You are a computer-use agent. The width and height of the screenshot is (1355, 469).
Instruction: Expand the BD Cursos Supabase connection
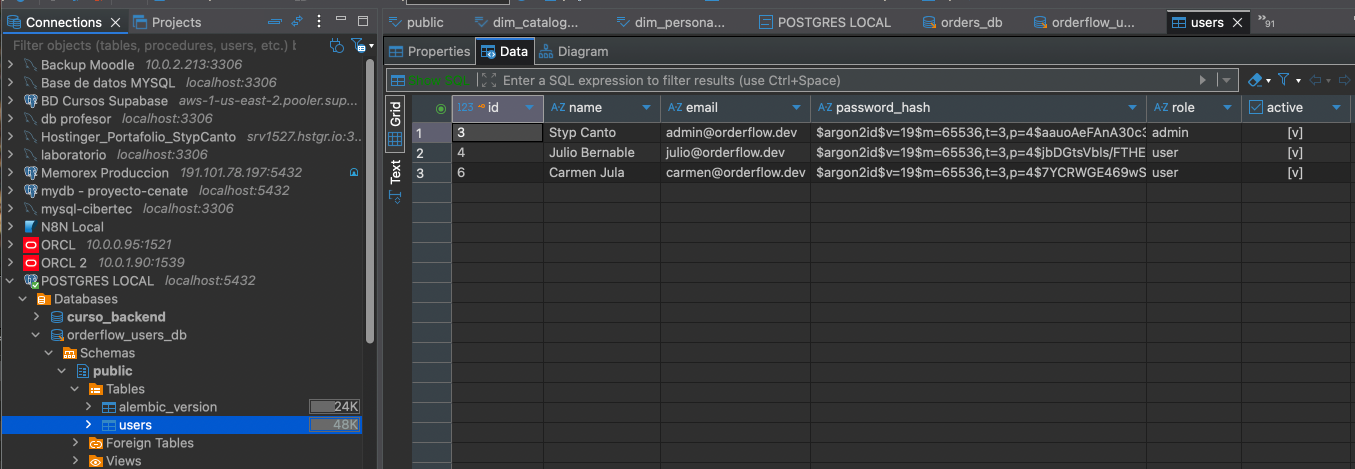click(11, 101)
